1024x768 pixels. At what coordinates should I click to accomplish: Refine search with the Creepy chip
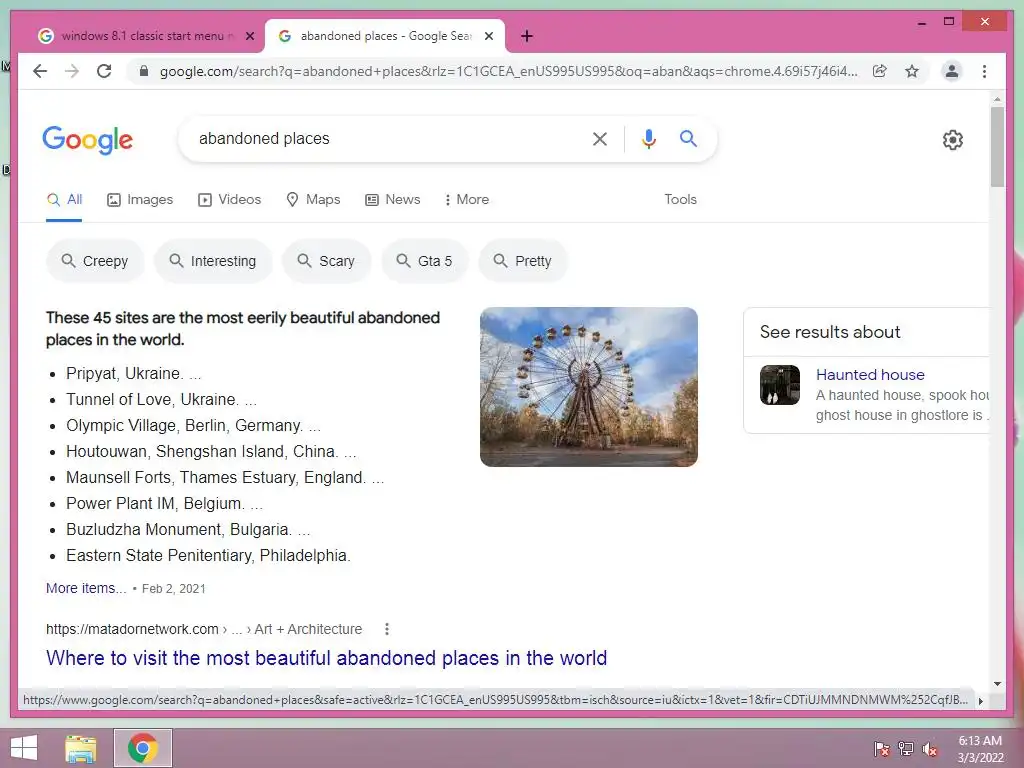point(95,261)
